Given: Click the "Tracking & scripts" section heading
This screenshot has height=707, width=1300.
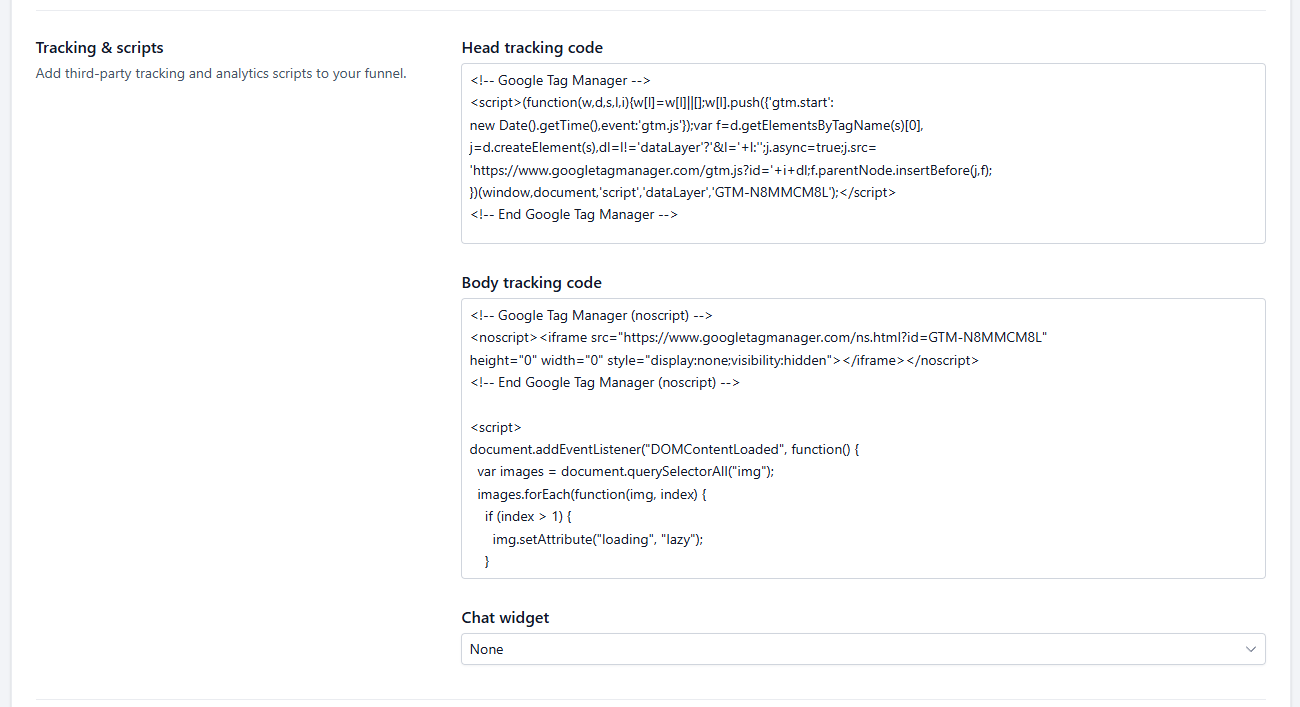Looking at the screenshot, I should coord(100,48).
